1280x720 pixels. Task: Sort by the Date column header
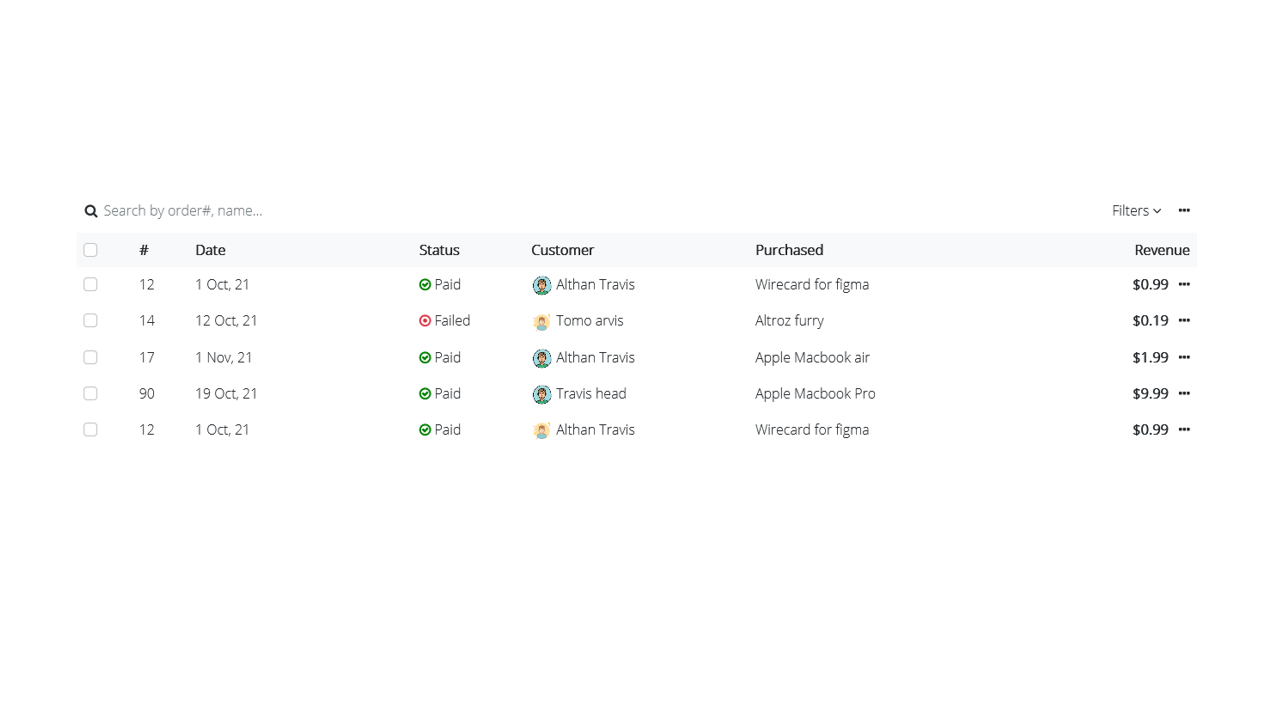click(x=210, y=249)
